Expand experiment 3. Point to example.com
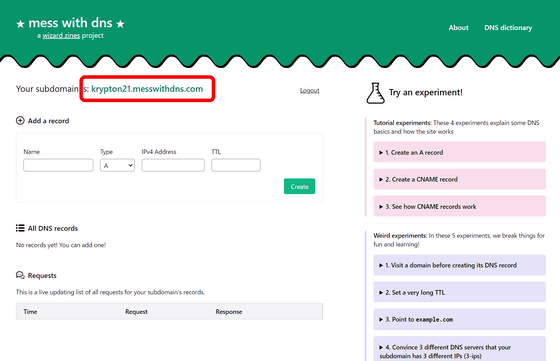Viewport: 560px width, 361px height. coord(459,320)
